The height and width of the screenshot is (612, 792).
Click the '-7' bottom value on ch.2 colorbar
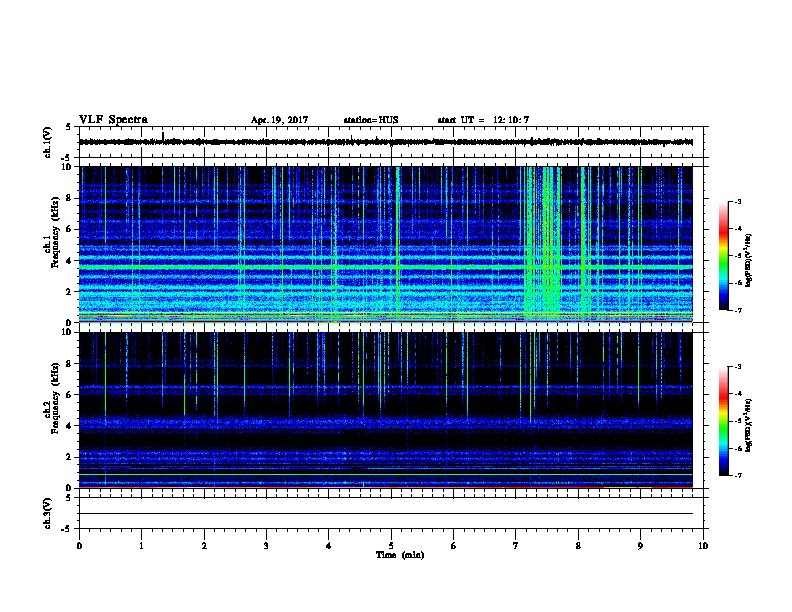(x=737, y=476)
